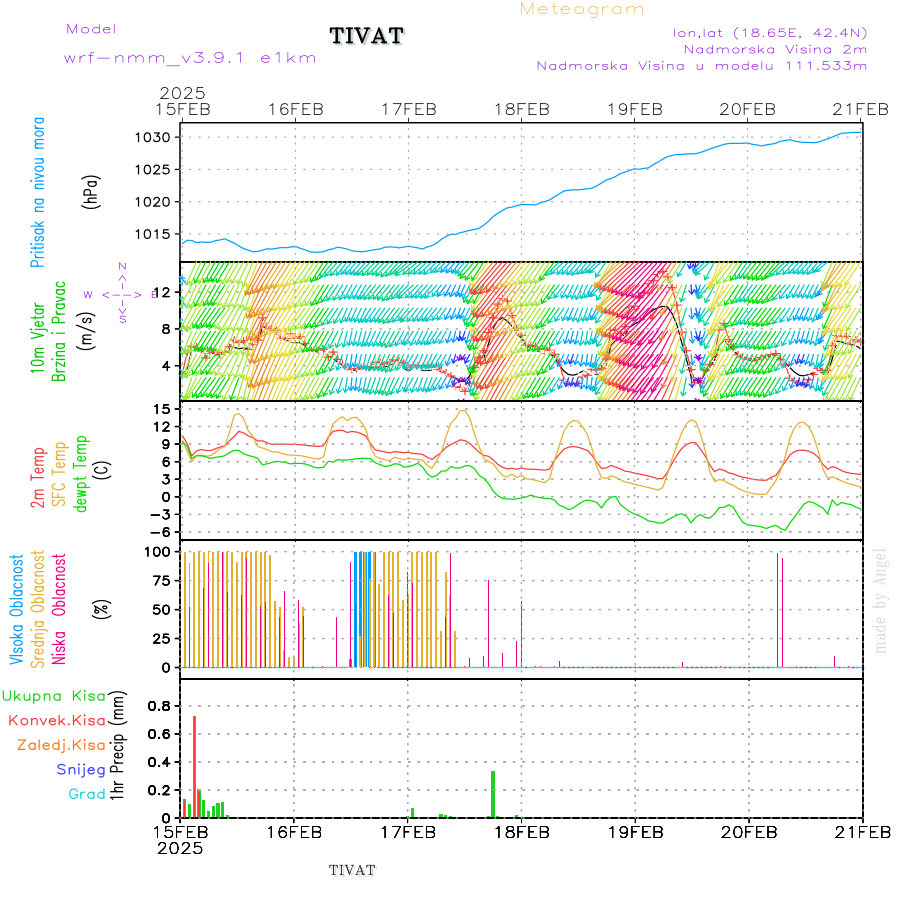Select the green "Ukupna Kisa" legend entry
900x900 pixels.
point(54,696)
